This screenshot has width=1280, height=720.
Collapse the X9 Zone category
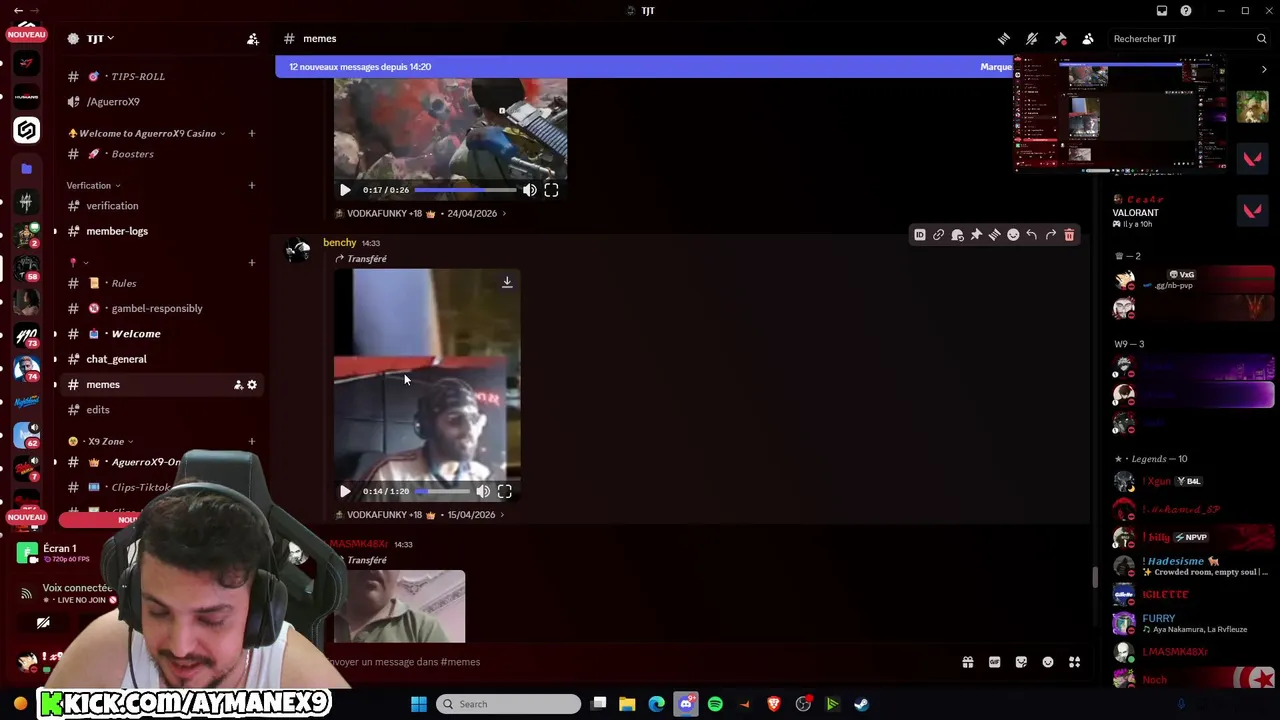(x=101, y=441)
